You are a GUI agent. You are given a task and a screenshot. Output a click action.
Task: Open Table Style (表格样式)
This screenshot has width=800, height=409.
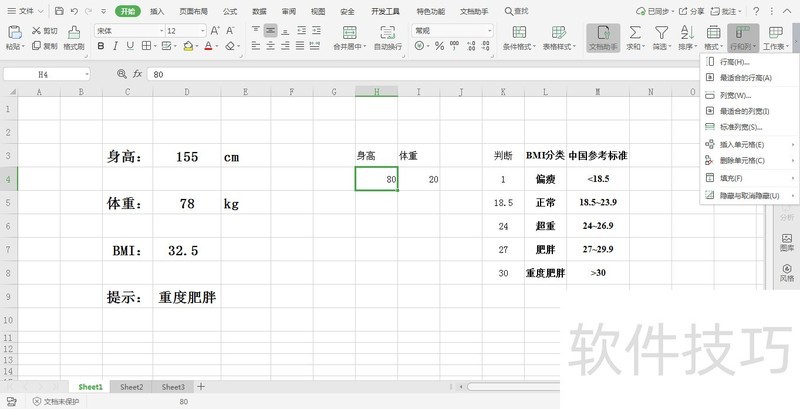pyautogui.click(x=559, y=38)
